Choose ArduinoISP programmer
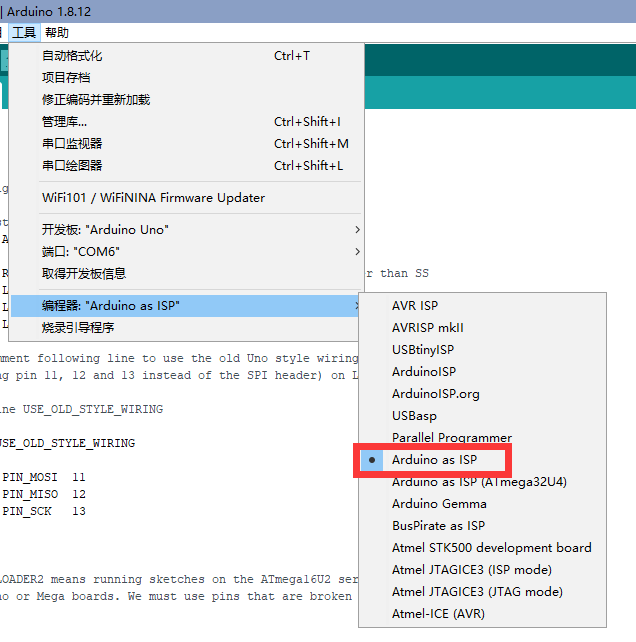The image size is (636, 642). tap(482, 372)
